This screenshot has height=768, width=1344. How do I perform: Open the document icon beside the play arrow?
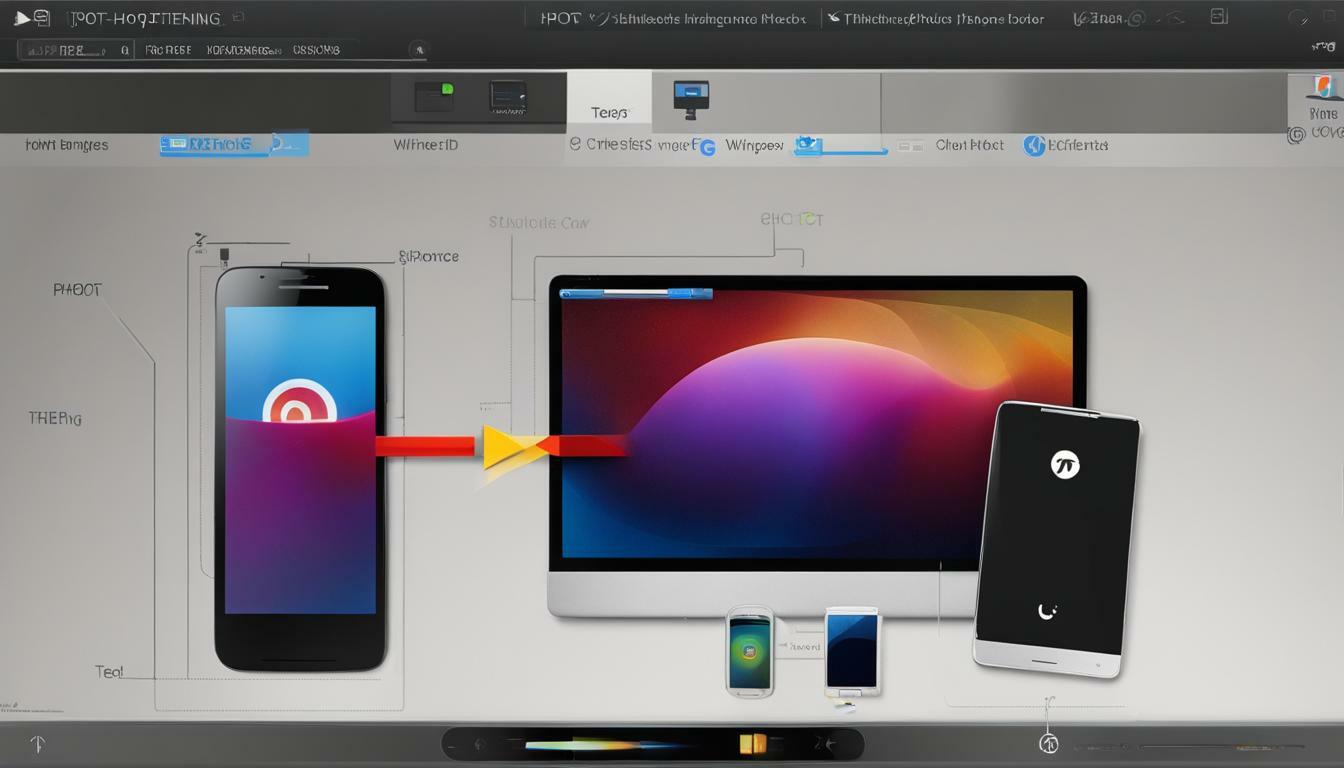[41, 17]
